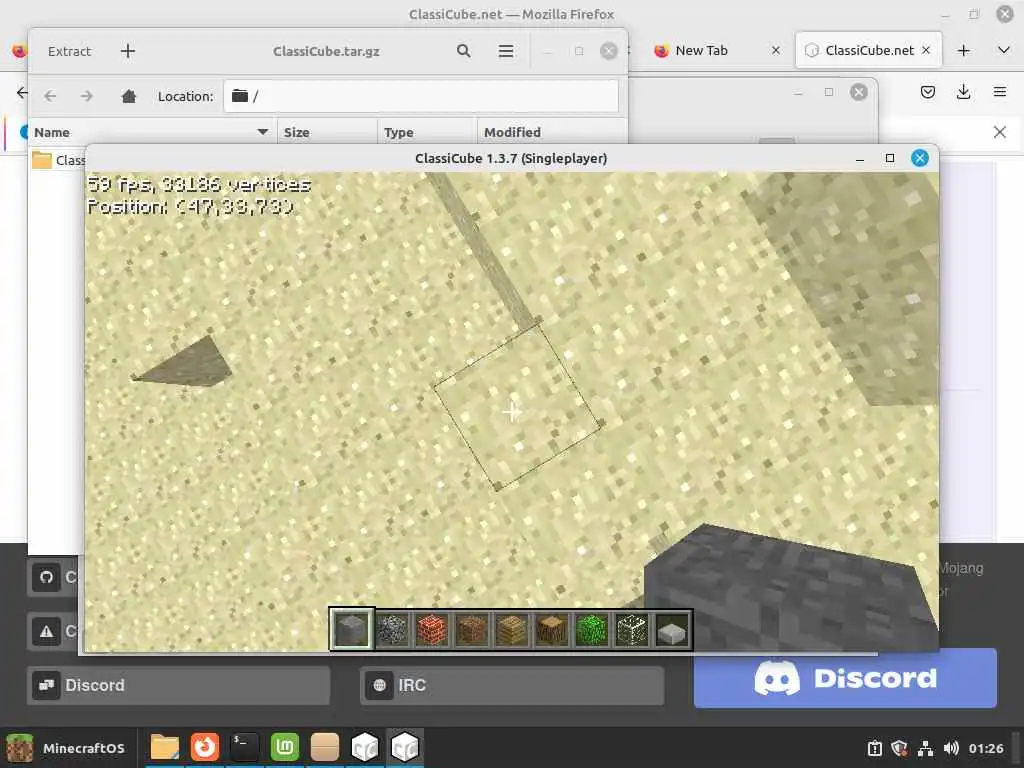The height and width of the screenshot is (768, 1024).
Task: Close the New Tab browser tab
Action: (776, 50)
